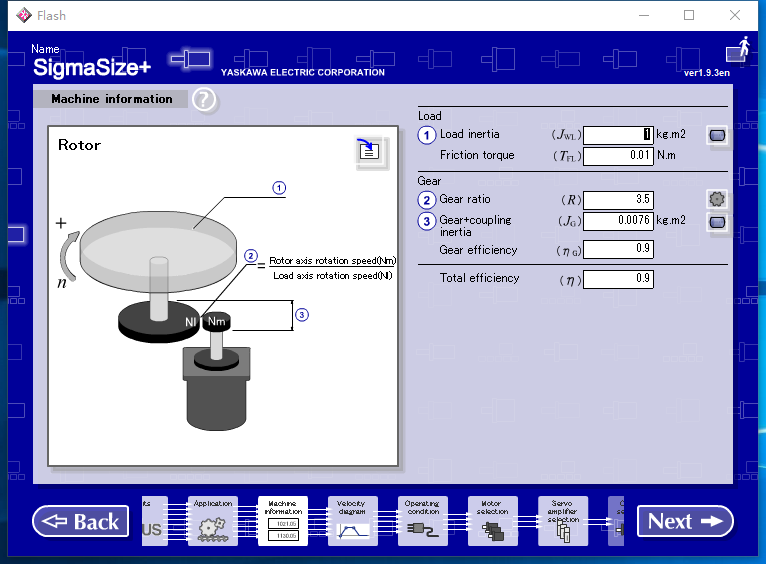The image size is (766, 564).
Task: Click the Friction torque label
Action: [477, 155]
